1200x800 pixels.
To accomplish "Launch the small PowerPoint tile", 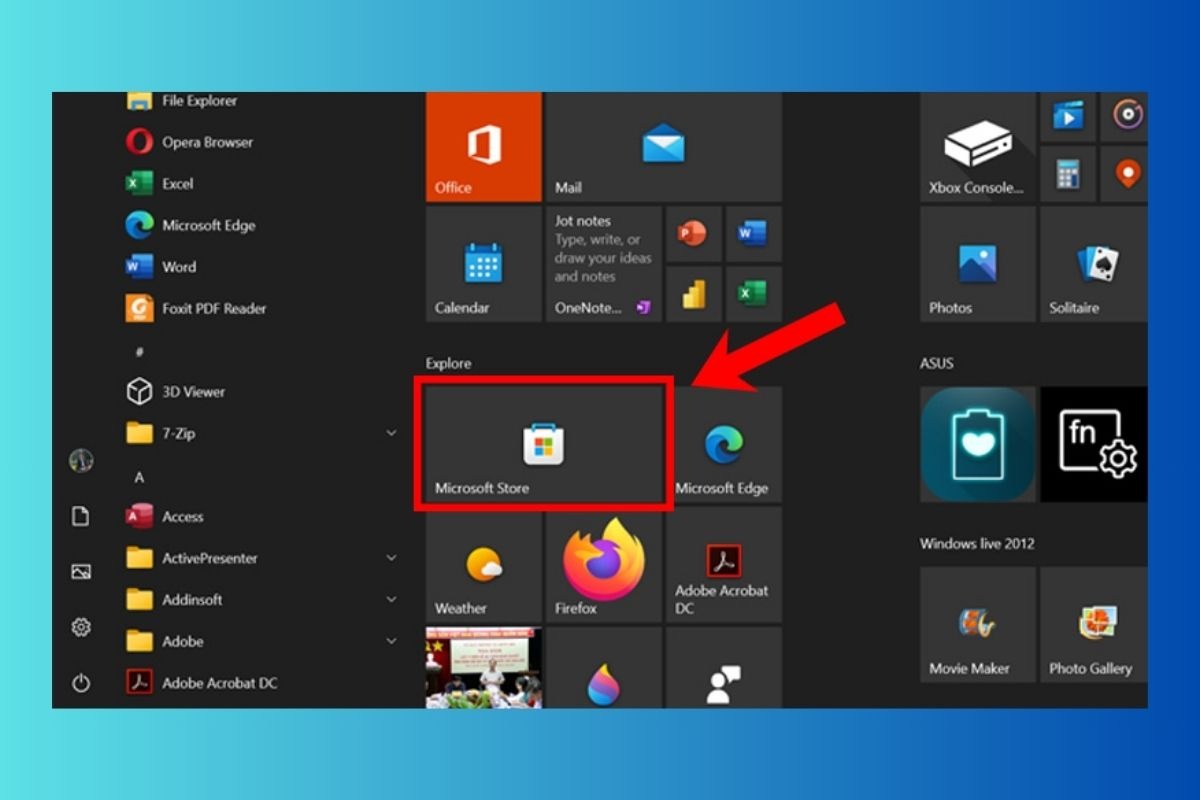I will [692, 235].
